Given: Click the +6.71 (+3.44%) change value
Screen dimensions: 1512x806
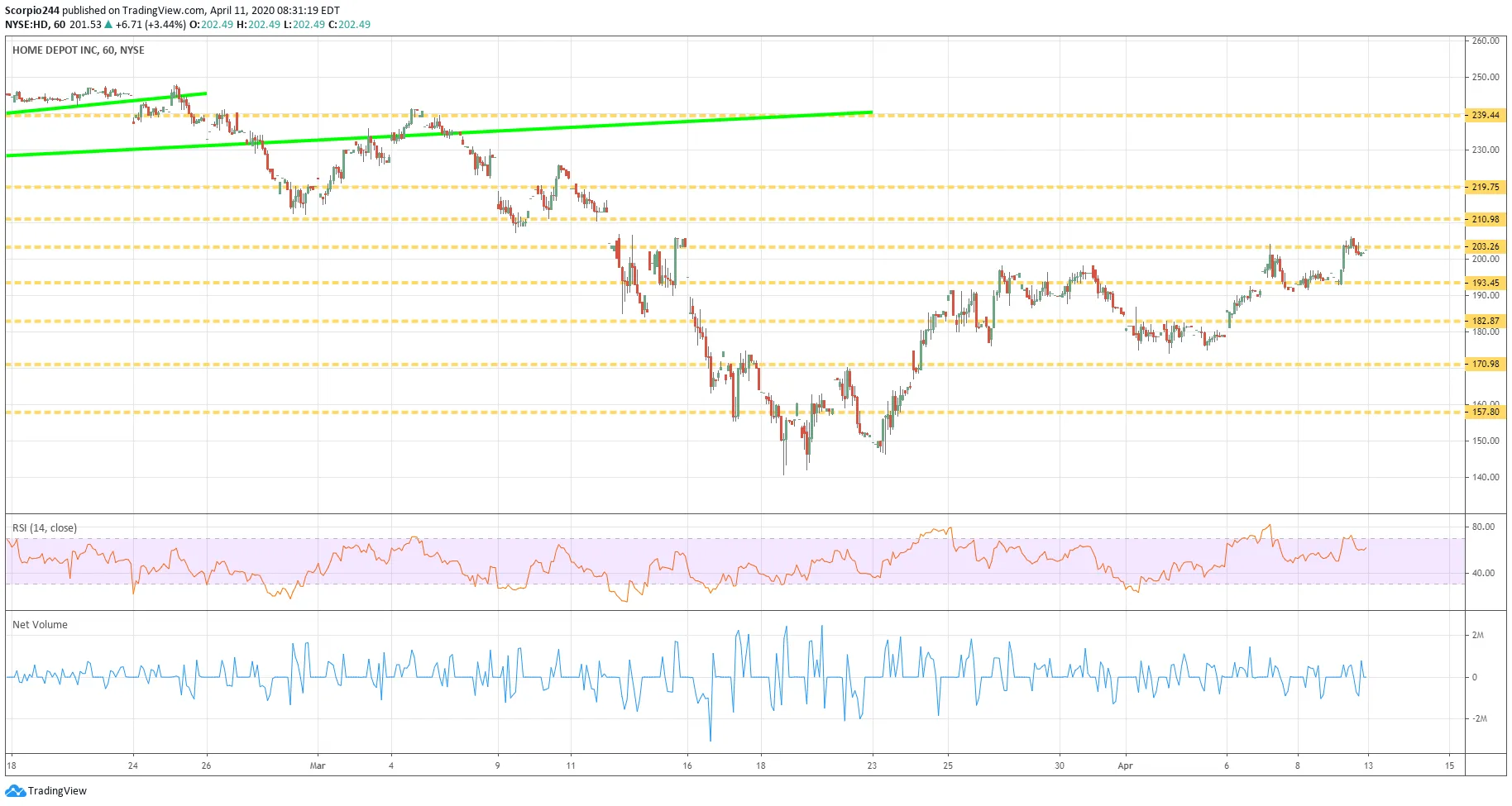Looking at the screenshot, I should tap(151, 25).
